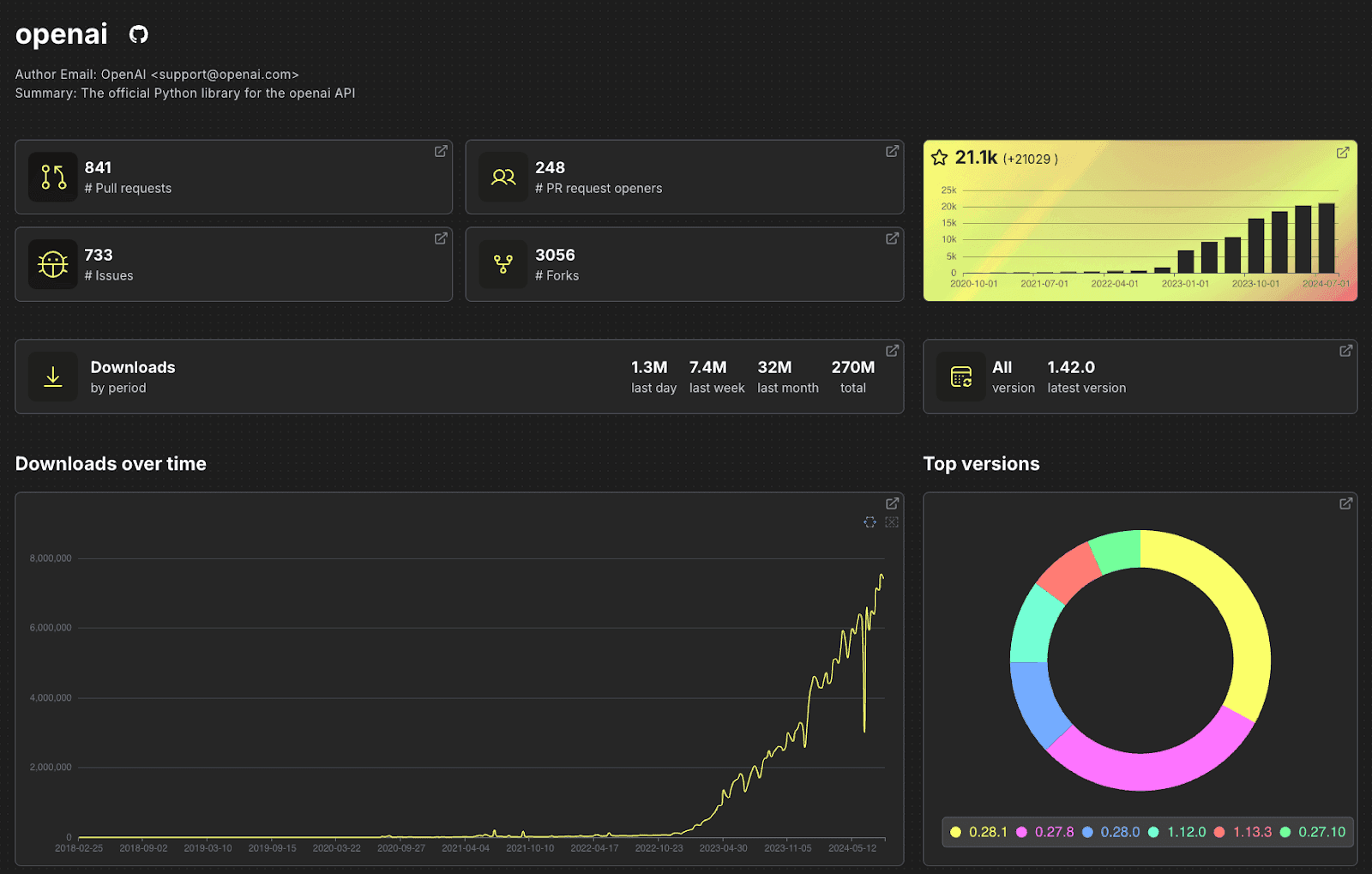
Task: Expand the Top versions donut chart
Action: coord(1345,503)
